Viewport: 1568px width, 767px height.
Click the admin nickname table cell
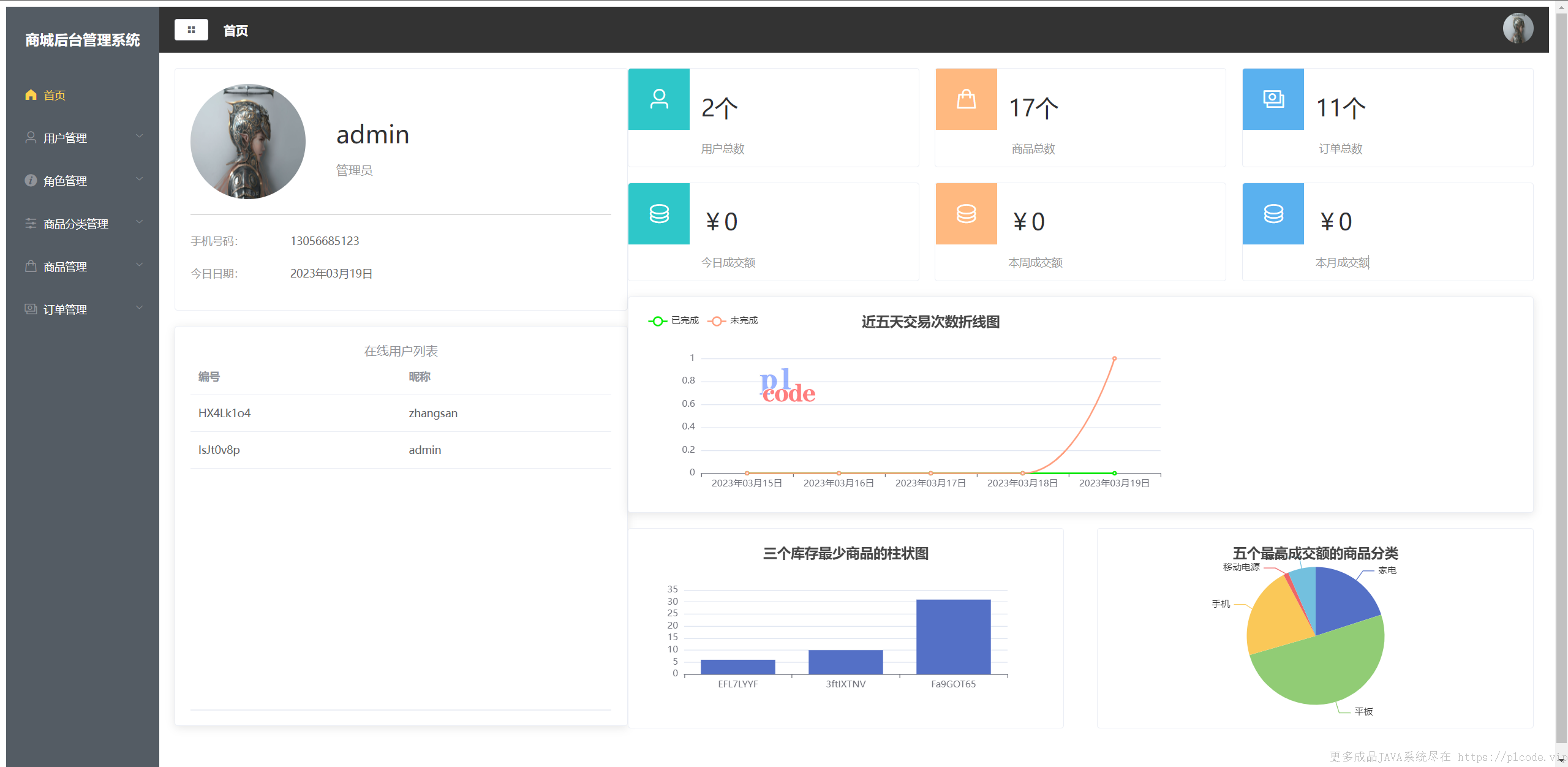pyautogui.click(x=425, y=450)
